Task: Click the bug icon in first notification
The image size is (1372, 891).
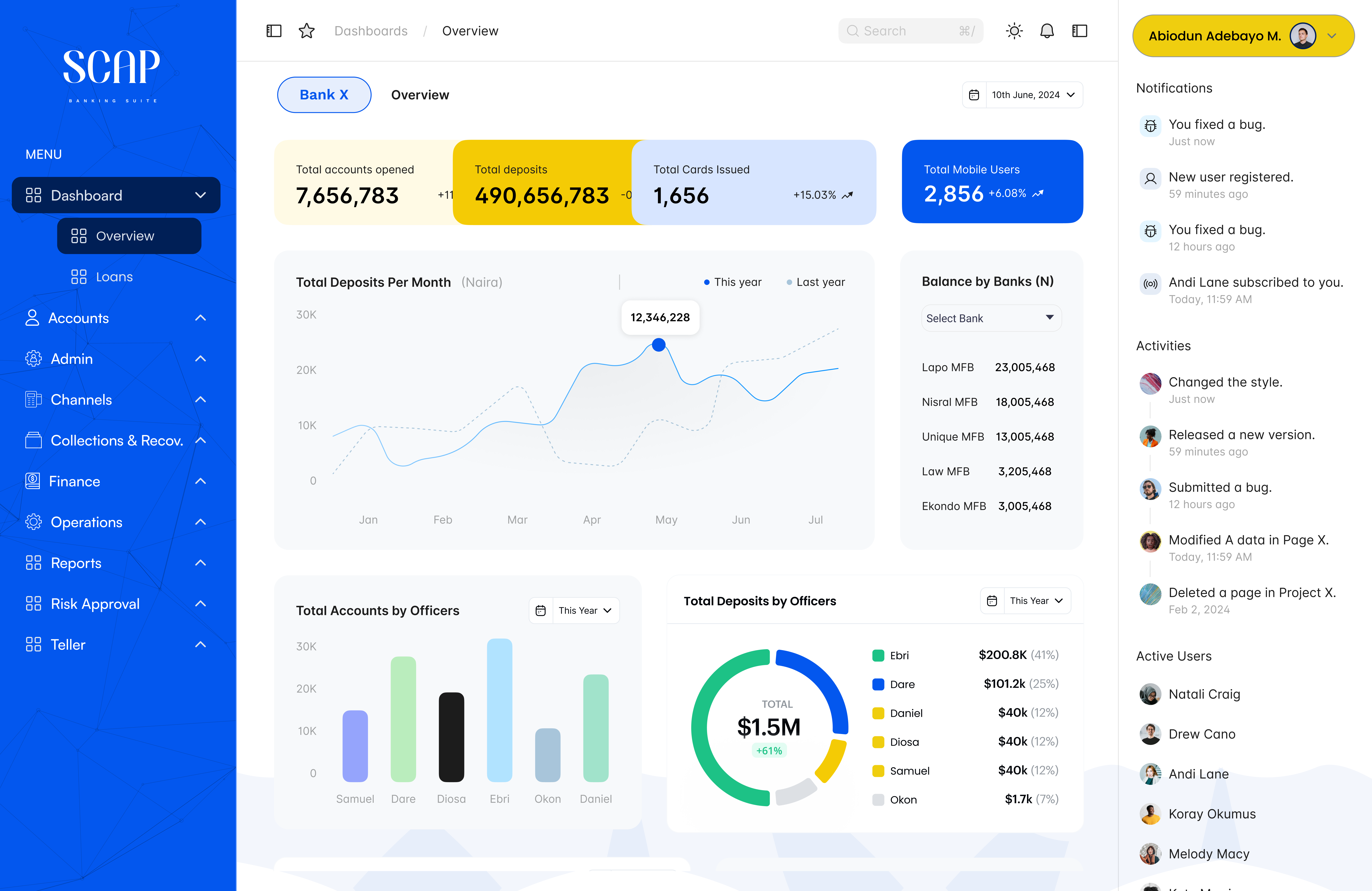Action: (x=1150, y=126)
